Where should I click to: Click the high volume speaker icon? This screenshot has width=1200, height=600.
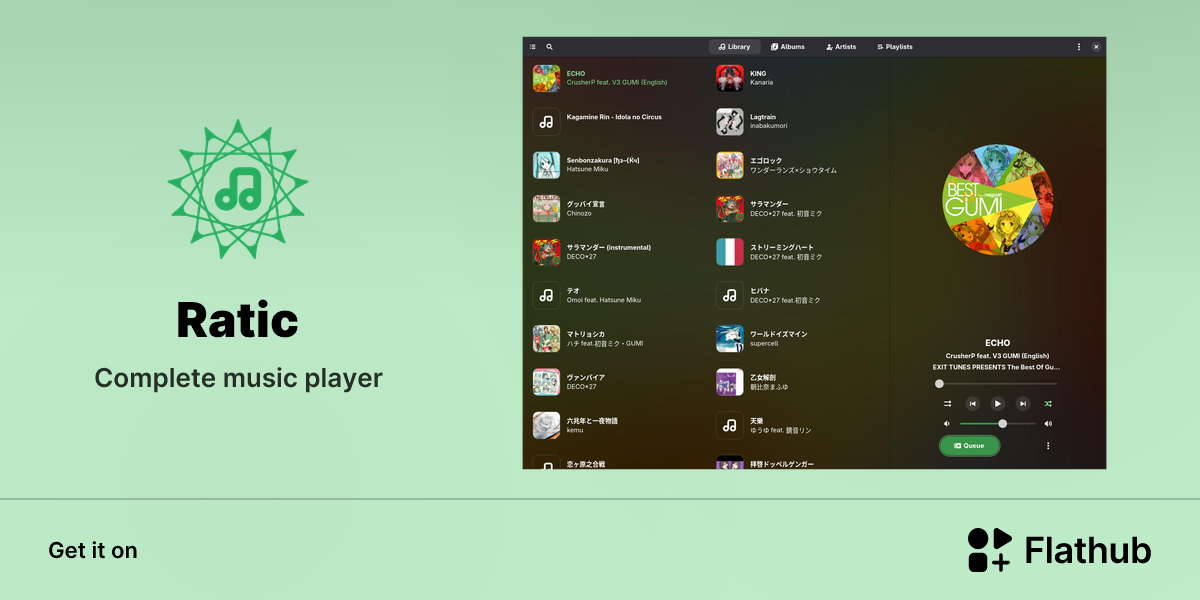tap(1048, 424)
